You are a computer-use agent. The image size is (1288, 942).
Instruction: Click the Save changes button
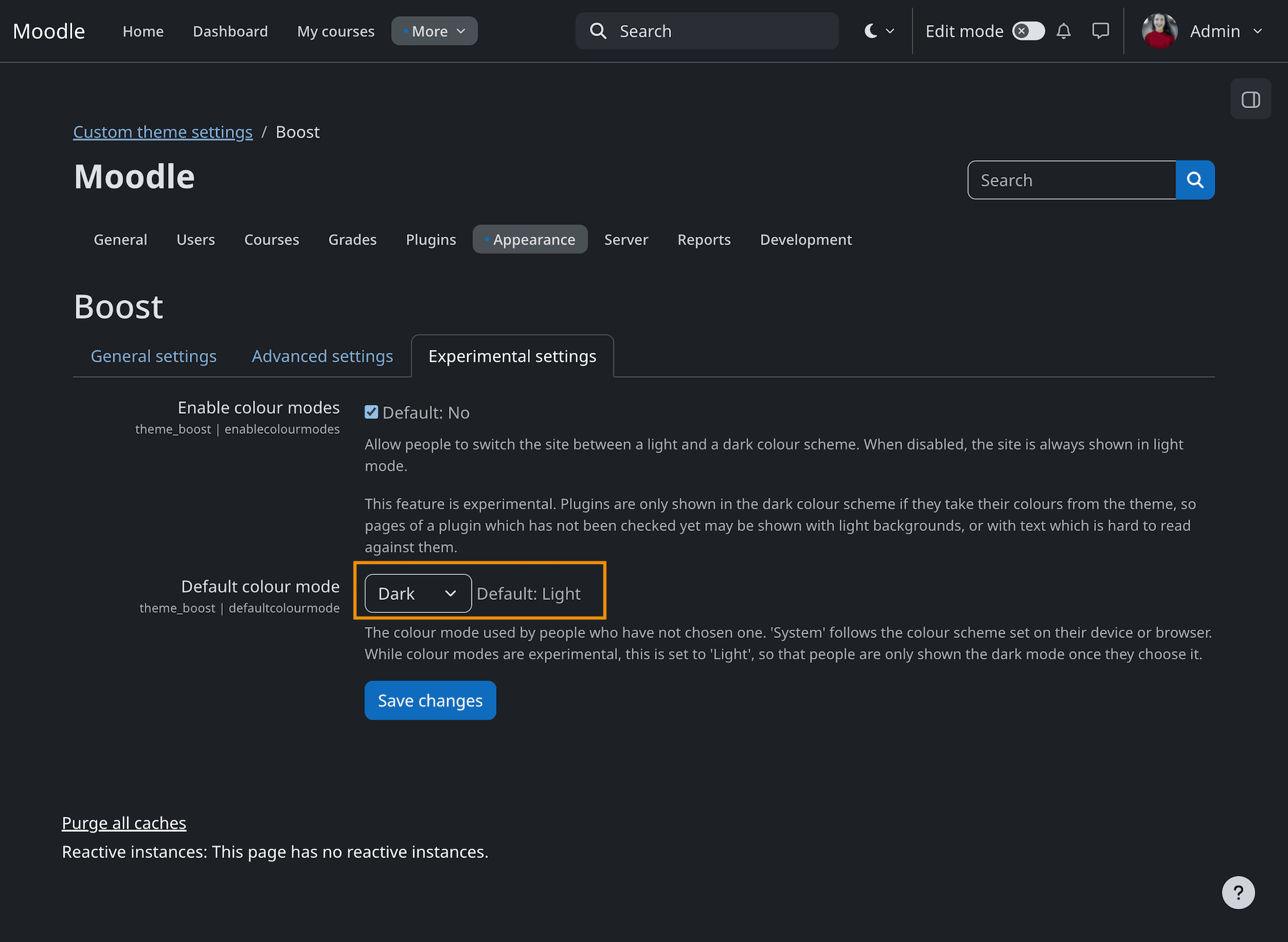point(430,700)
